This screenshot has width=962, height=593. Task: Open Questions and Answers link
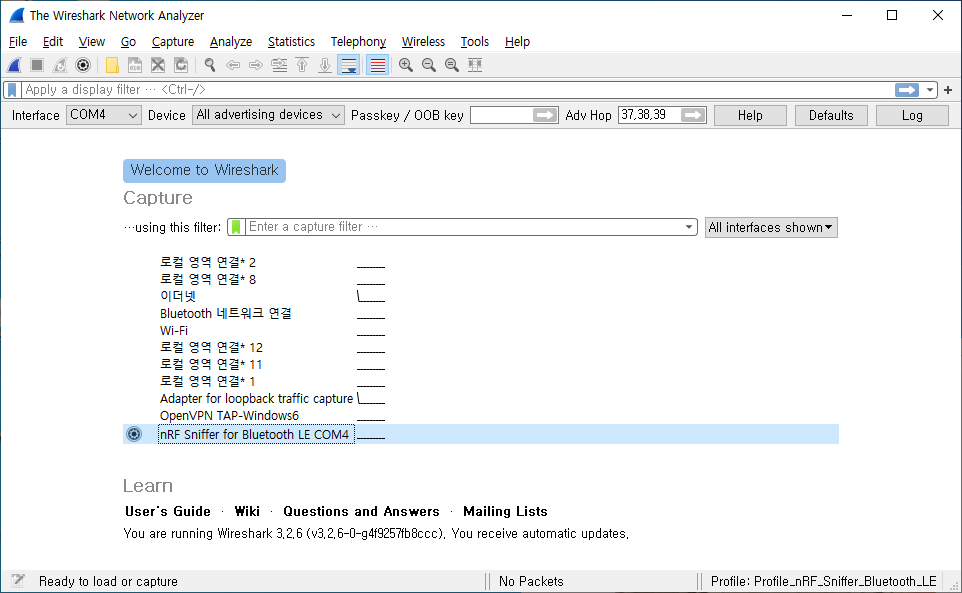(x=361, y=511)
